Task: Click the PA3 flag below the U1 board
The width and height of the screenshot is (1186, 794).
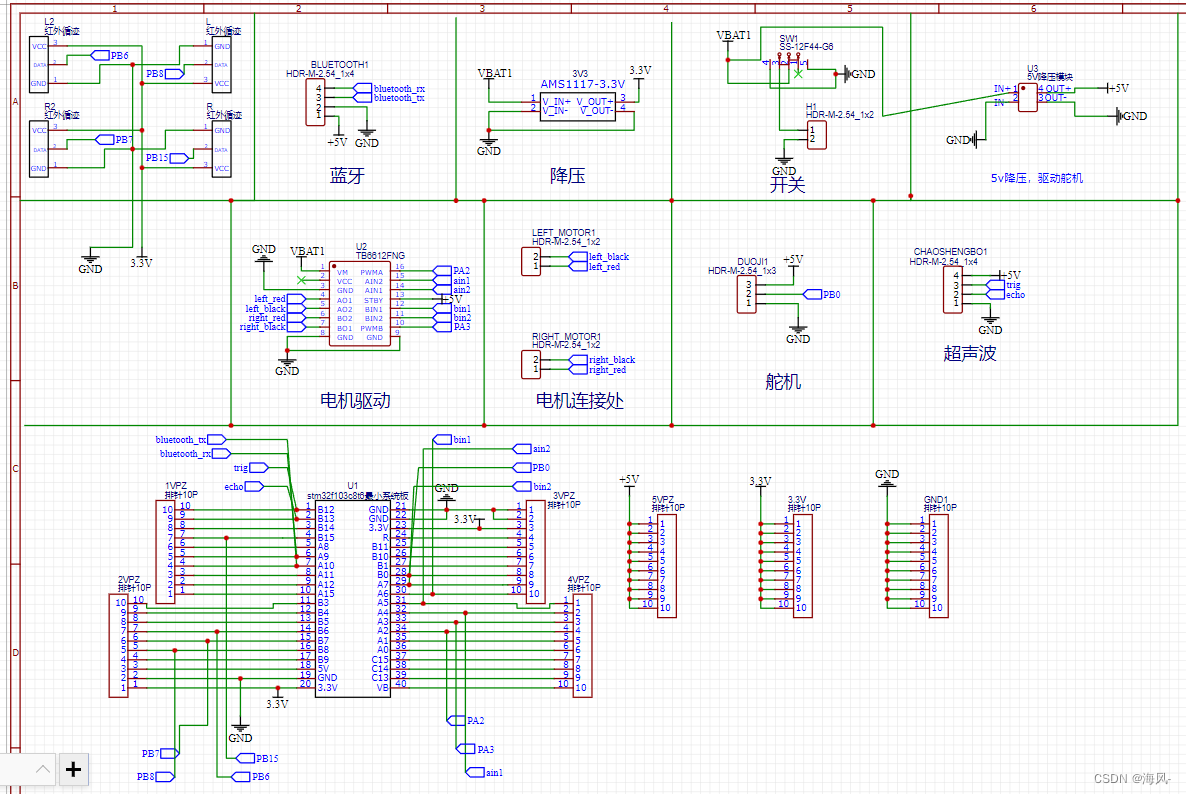Action: click(x=475, y=749)
